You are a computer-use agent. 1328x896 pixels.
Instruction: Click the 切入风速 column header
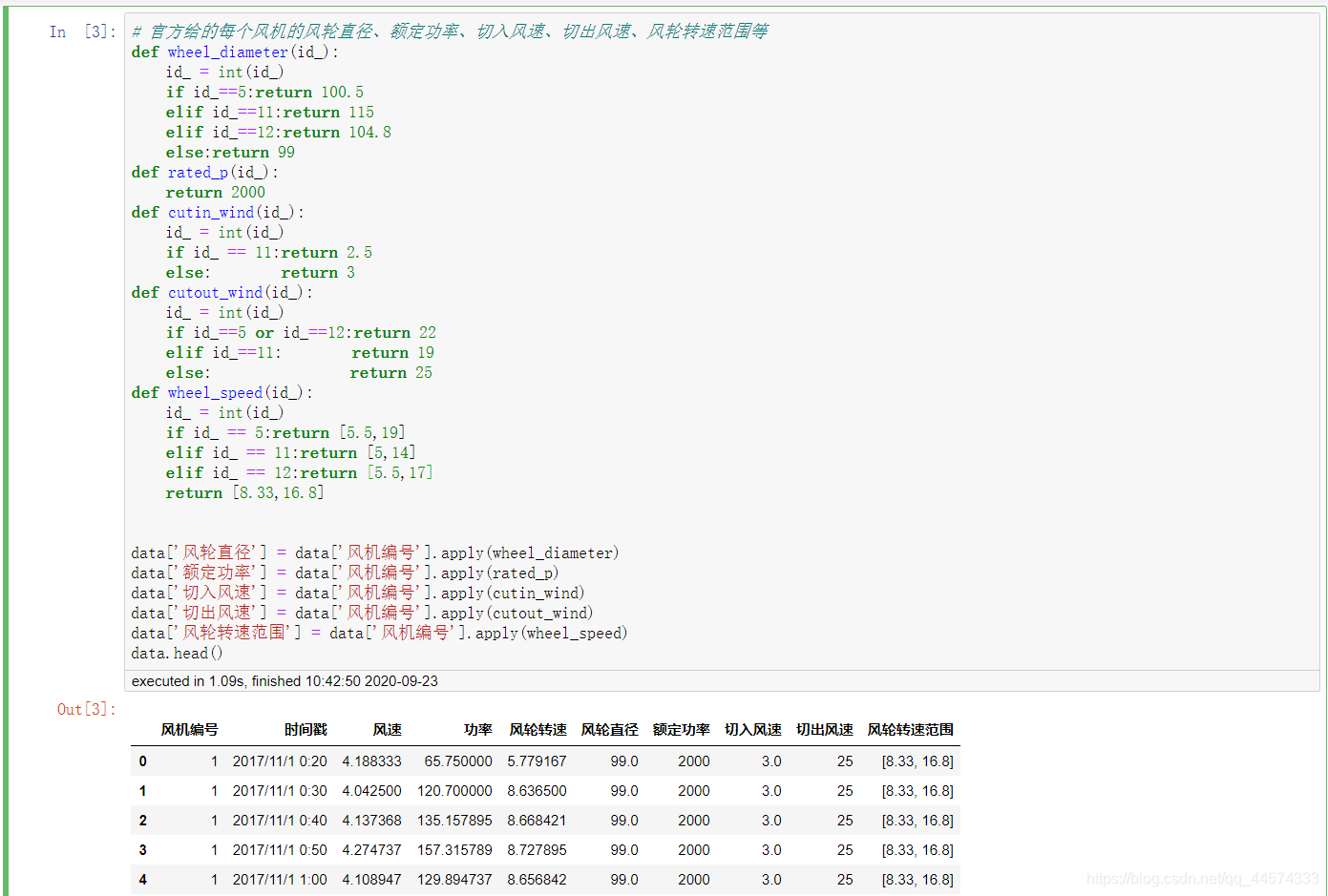(x=752, y=730)
